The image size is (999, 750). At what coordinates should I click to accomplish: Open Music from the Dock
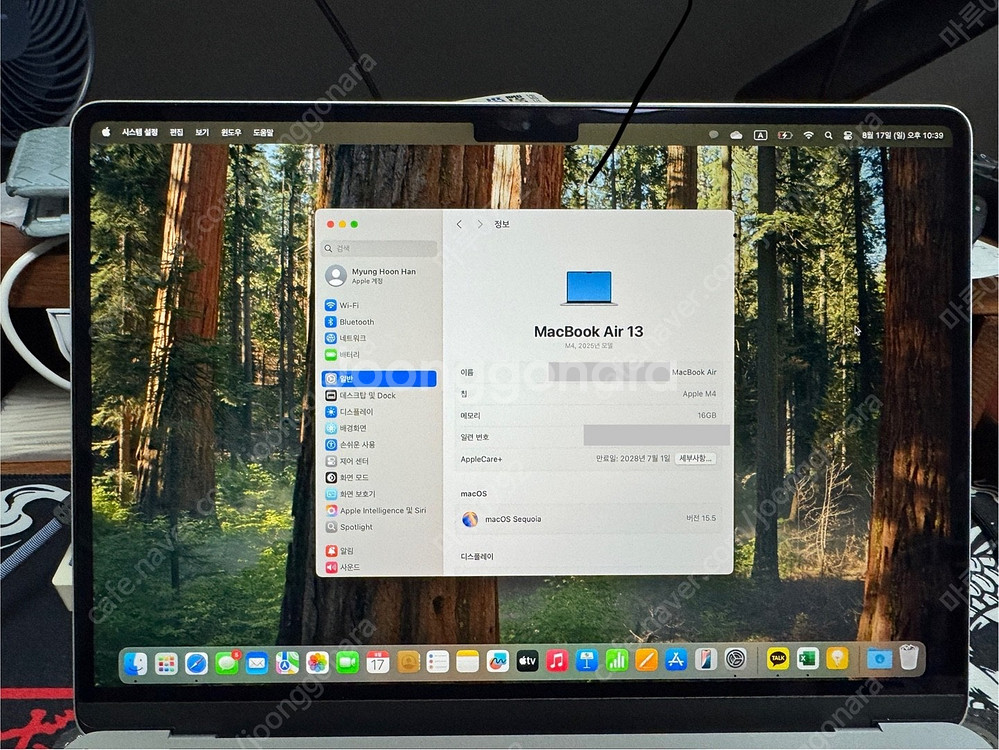pyautogui.click(x=557, y=661)
